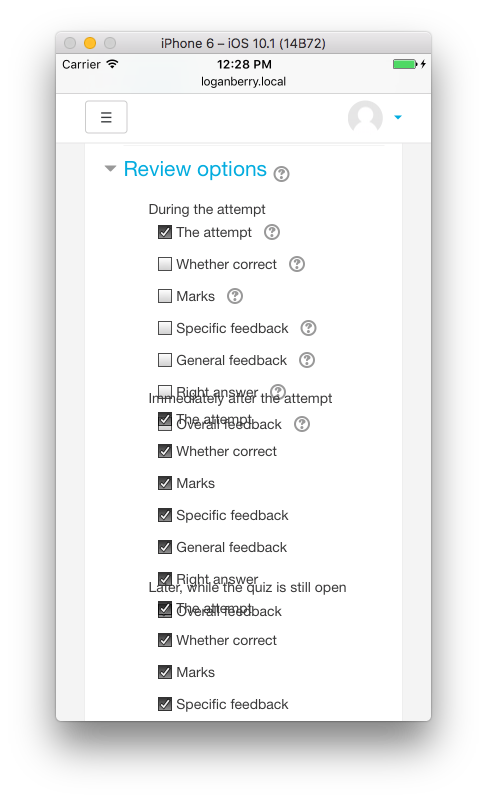Image resolution: width=487 pixels, height=801 pixels.
Task: Show help for Whether correct option
Action: 297,264
